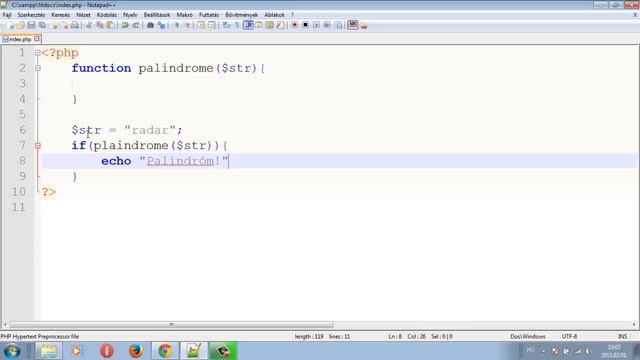Place cursor in the "radar" string
The width and height of the screenshot is (640, 360).
pos(150,130)
